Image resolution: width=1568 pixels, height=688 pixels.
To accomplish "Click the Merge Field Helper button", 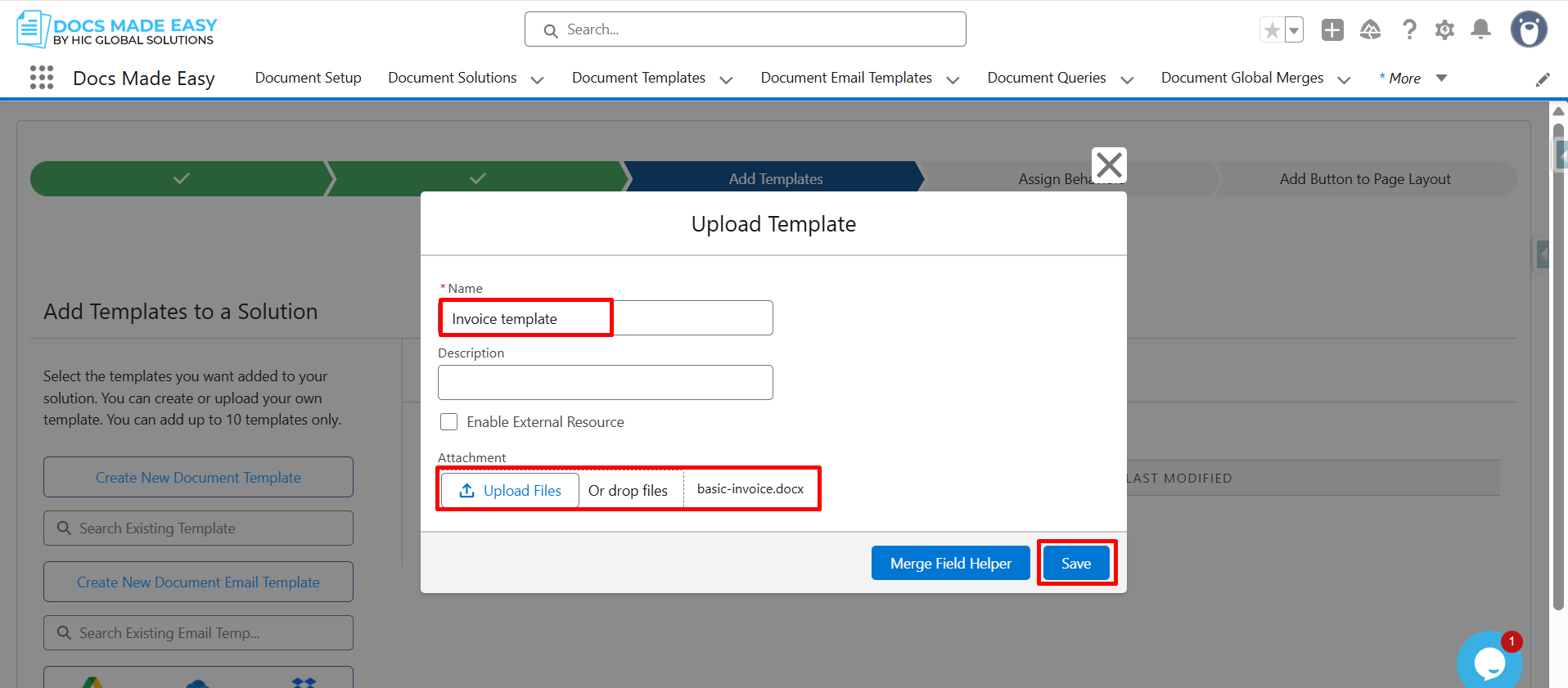I will point(951,563).
